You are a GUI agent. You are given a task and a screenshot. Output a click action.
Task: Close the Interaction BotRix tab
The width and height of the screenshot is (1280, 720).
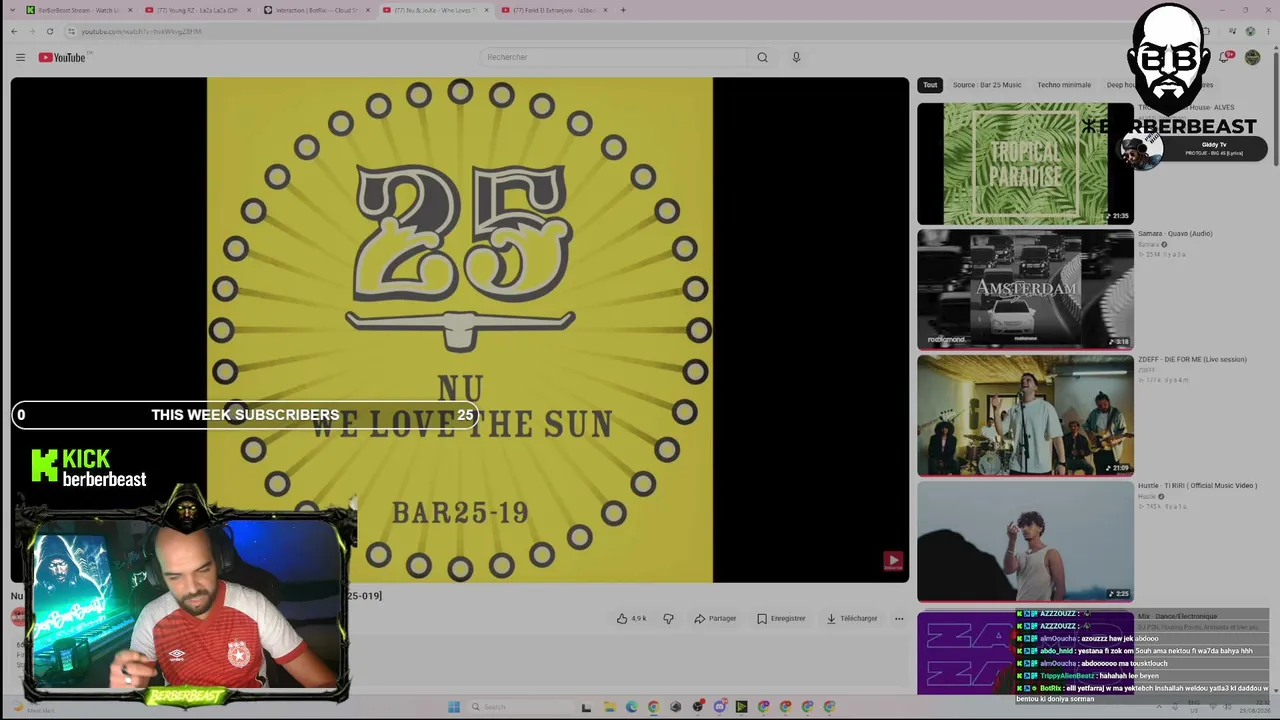click(x=368, y=10)
